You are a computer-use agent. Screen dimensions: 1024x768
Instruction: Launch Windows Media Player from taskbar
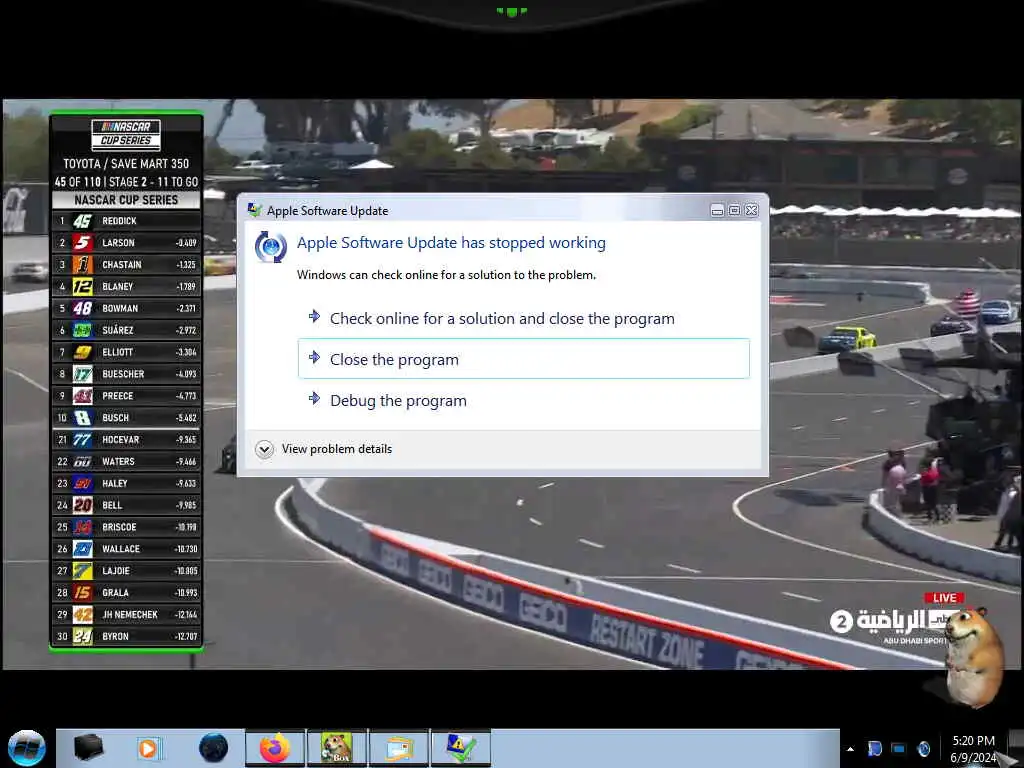[149, 748]
